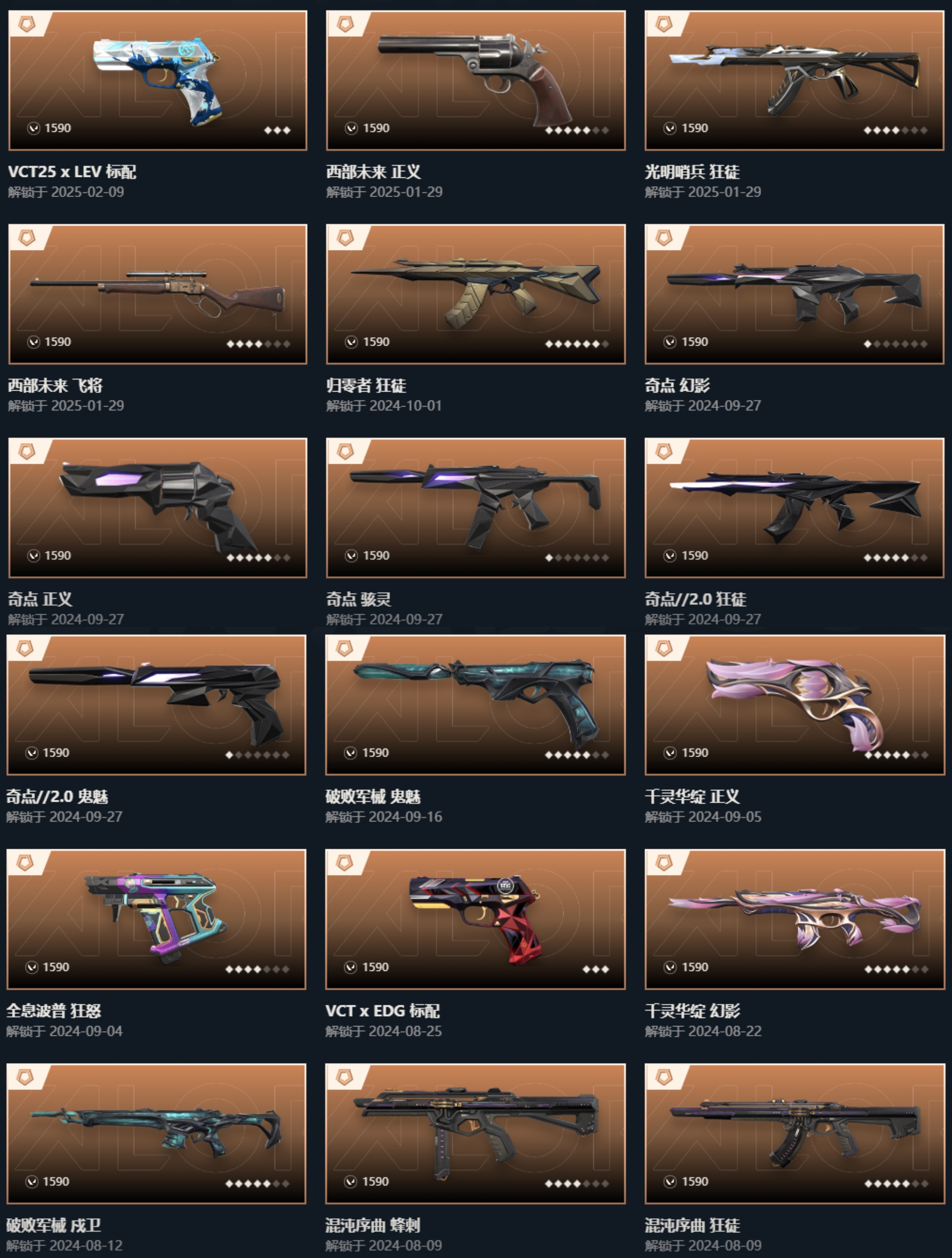The image size is (952, 1258).
Task: Click the 1590 price on 西部未来 正义
Action: click(376, 128)
